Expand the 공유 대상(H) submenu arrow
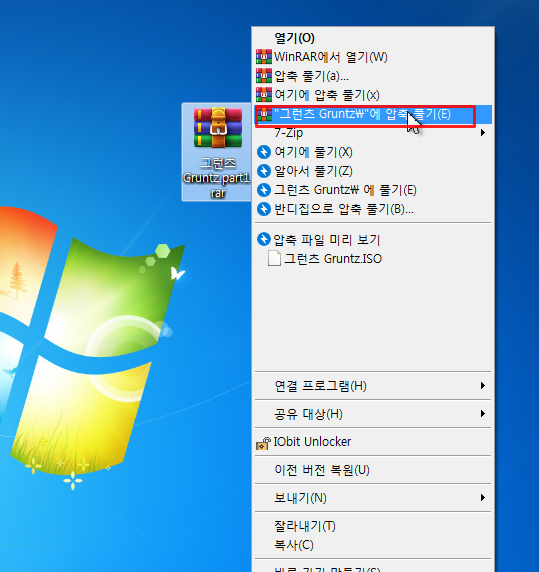Screen dimensions: 539x572 483,414
